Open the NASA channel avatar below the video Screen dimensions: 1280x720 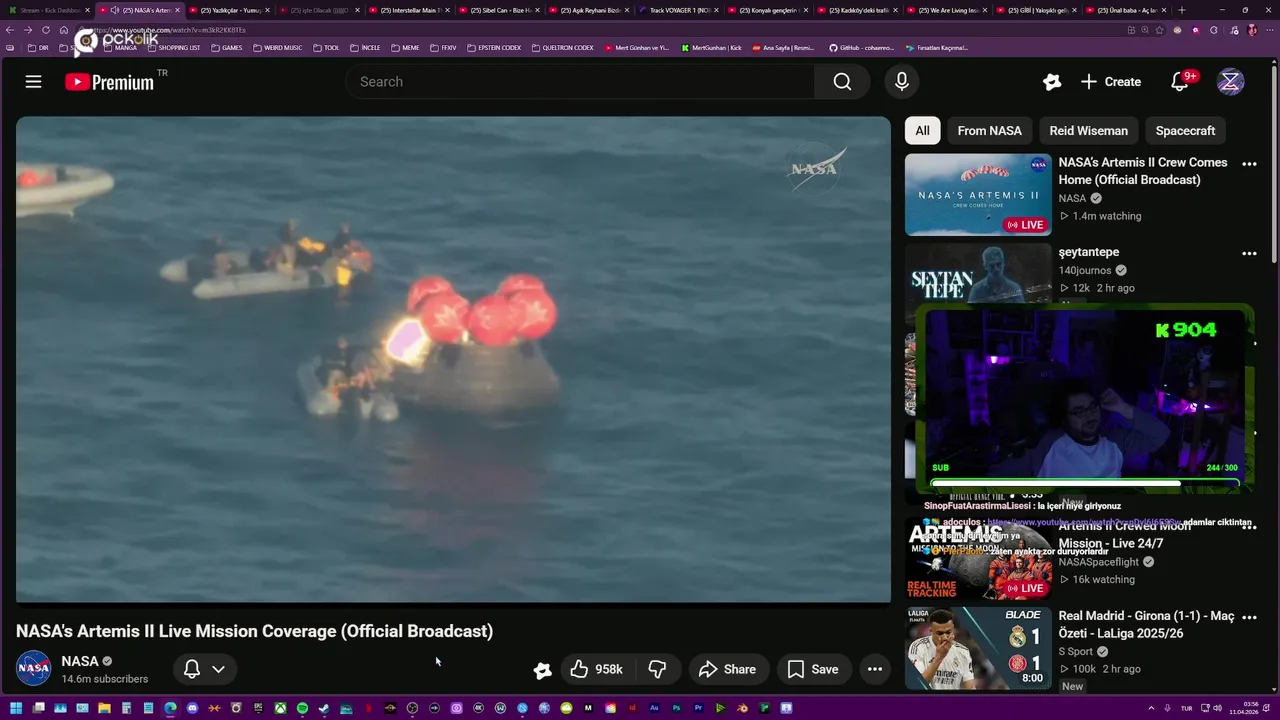pyautogui.click(x=33, y=669)
